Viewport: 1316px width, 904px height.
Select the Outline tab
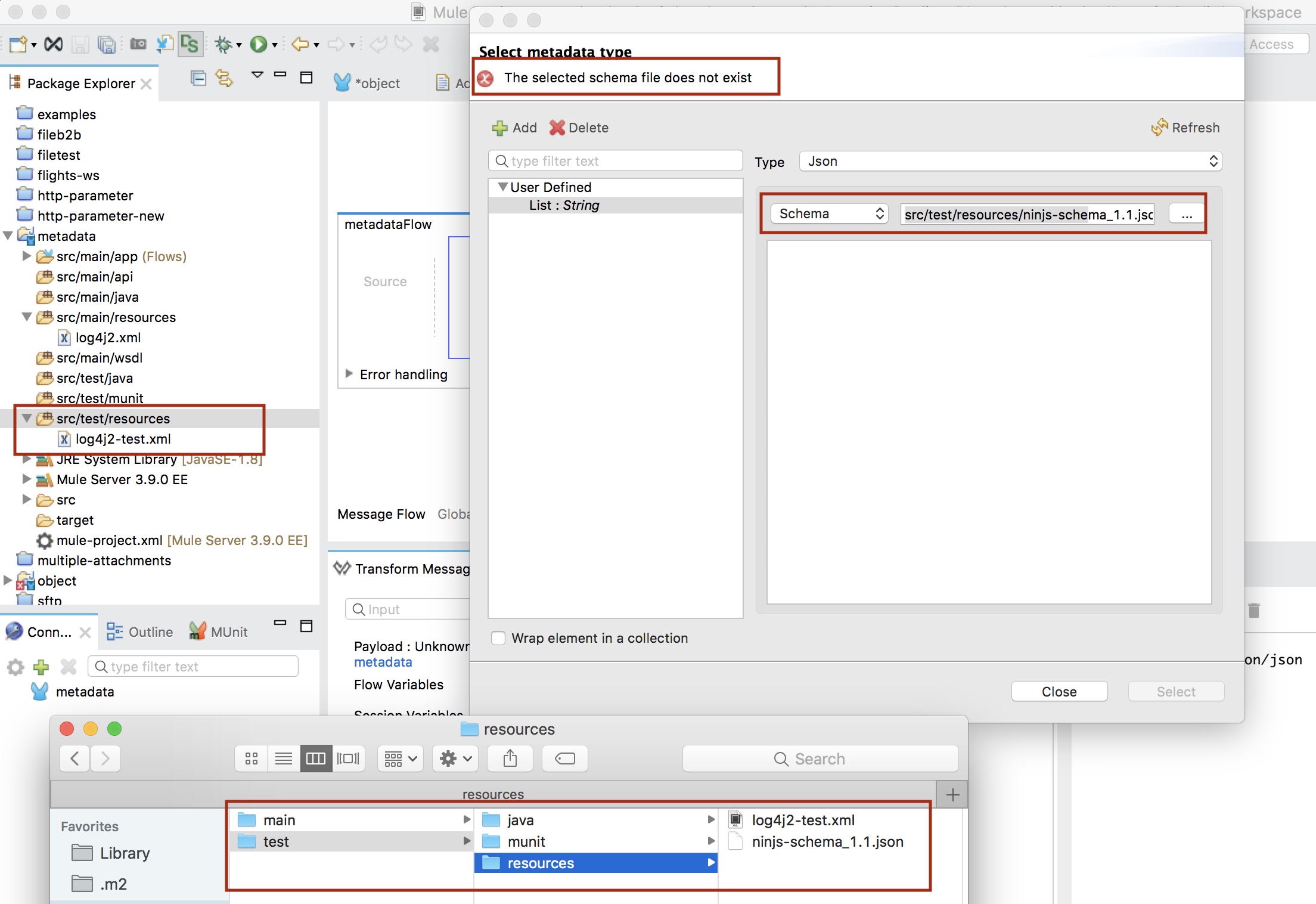[150, 631]
